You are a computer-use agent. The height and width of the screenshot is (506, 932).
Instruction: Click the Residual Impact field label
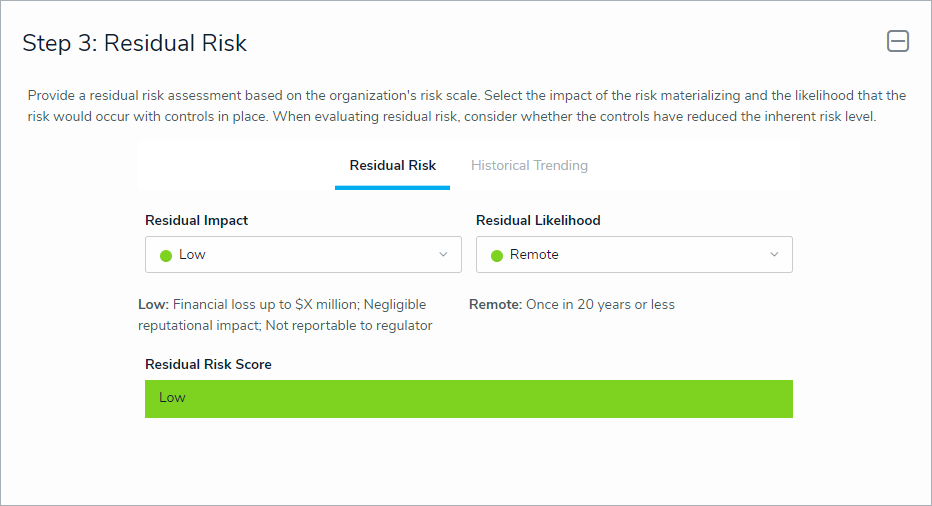(x=196, y=220)
